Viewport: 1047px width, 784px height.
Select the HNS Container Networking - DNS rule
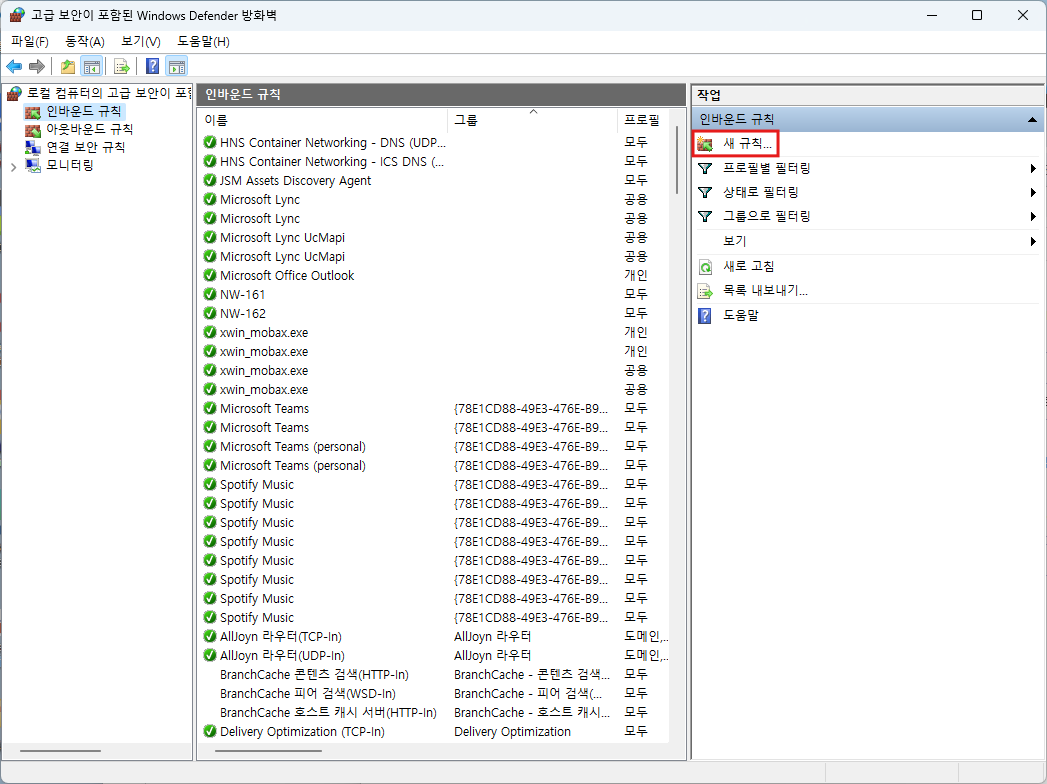434,142
